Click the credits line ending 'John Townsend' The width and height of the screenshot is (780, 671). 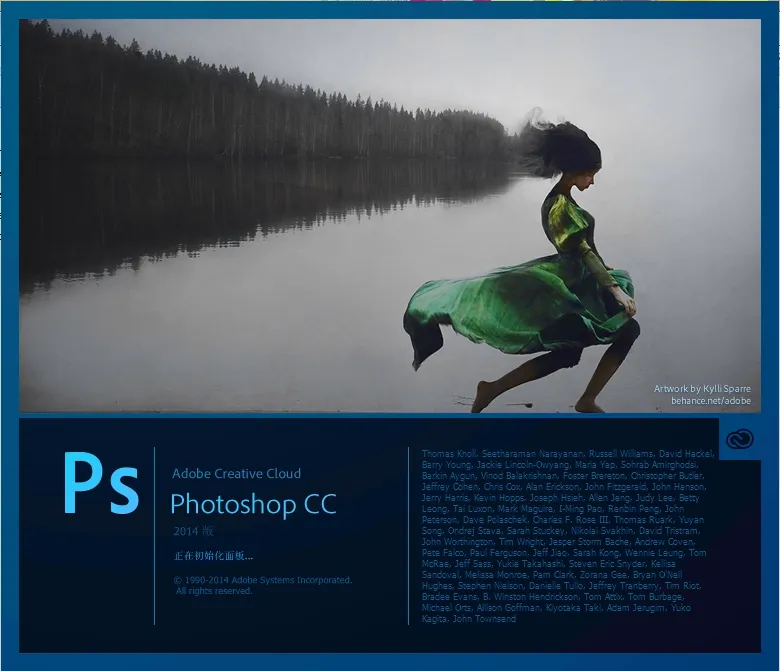469,619
